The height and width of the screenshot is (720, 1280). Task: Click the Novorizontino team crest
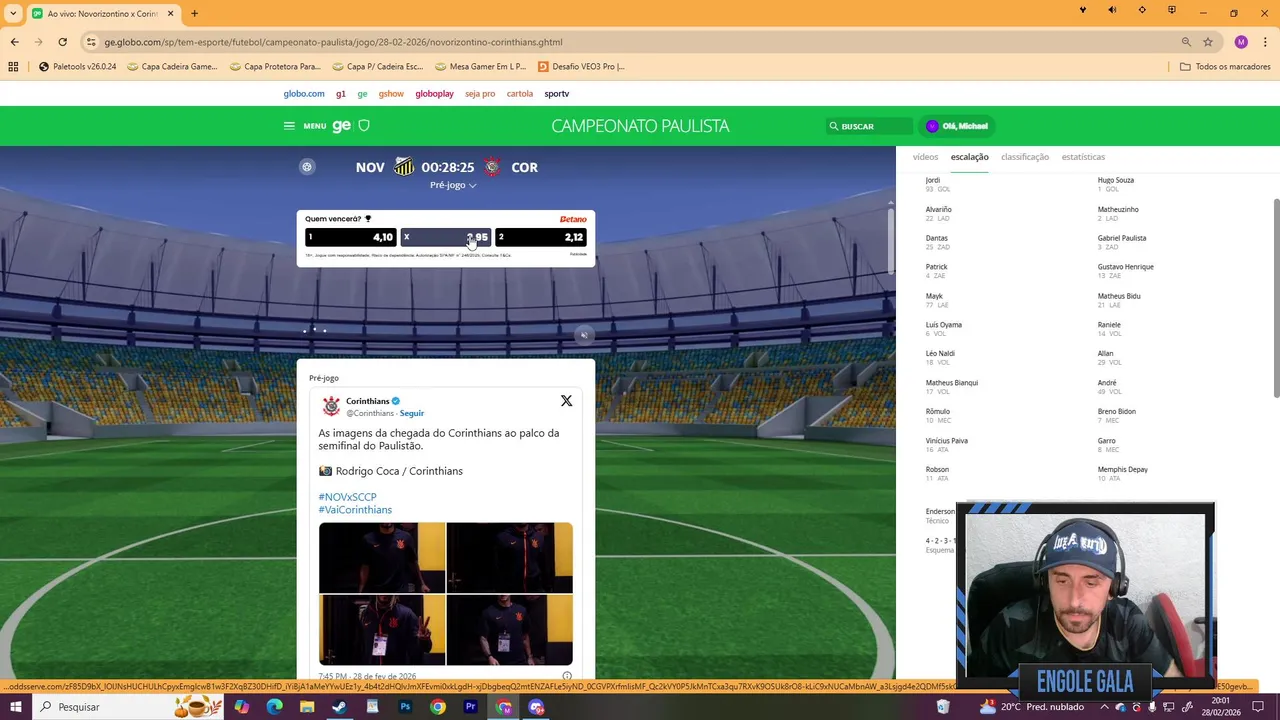click(403, 167)
